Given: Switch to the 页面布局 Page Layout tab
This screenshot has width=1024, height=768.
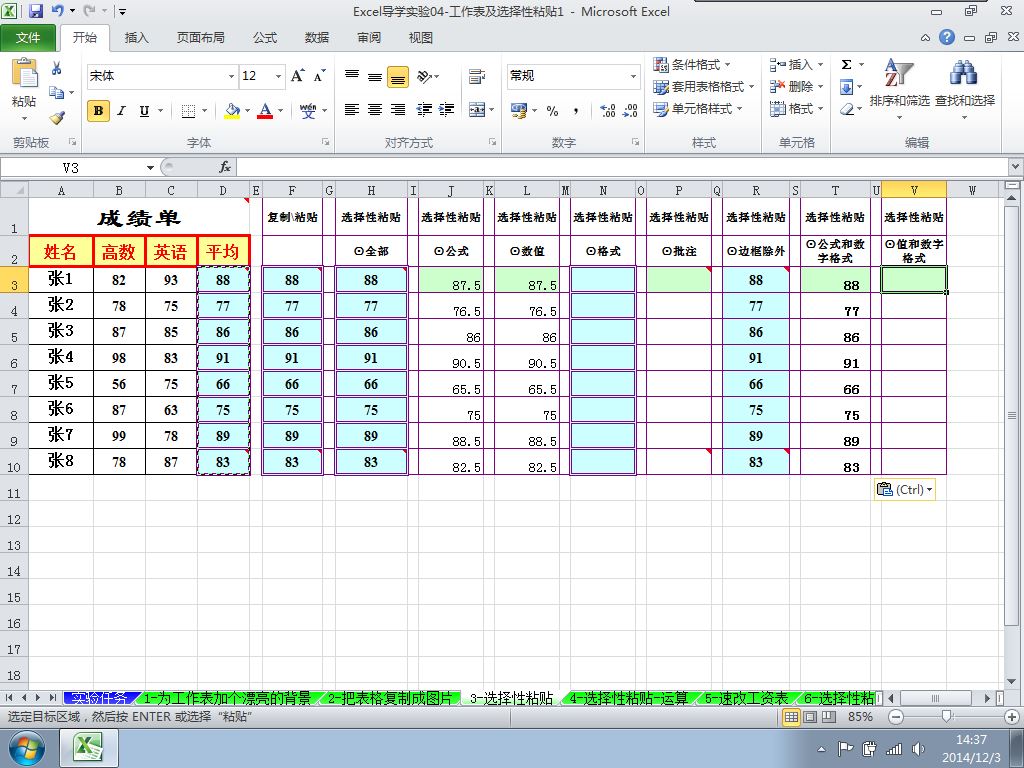Looking at the screenshot, I should tap(200, 38).
